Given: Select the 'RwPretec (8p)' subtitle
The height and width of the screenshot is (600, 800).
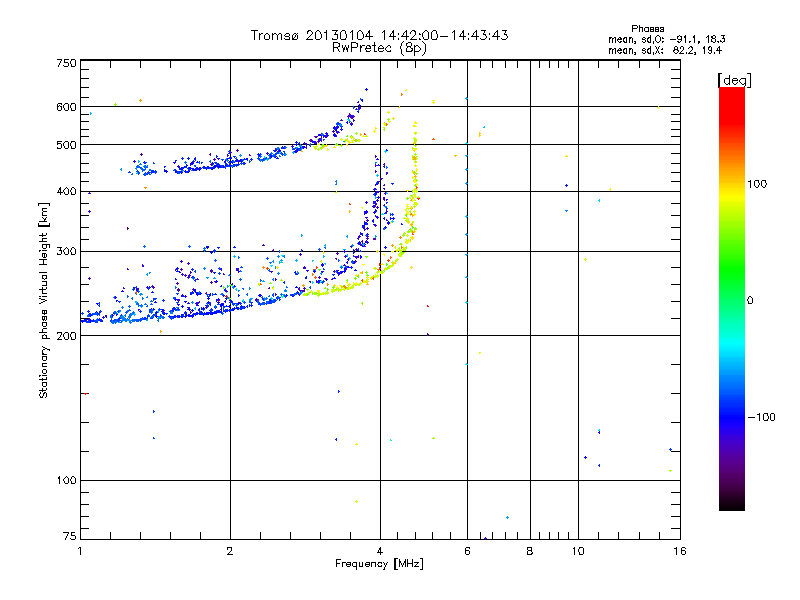Looking at the screenshot, I should pos(379,48).
